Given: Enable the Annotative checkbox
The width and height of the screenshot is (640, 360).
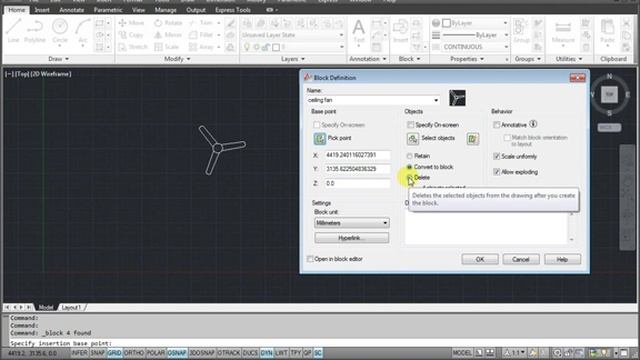Looking at the screenshot, I should (496, 125).
